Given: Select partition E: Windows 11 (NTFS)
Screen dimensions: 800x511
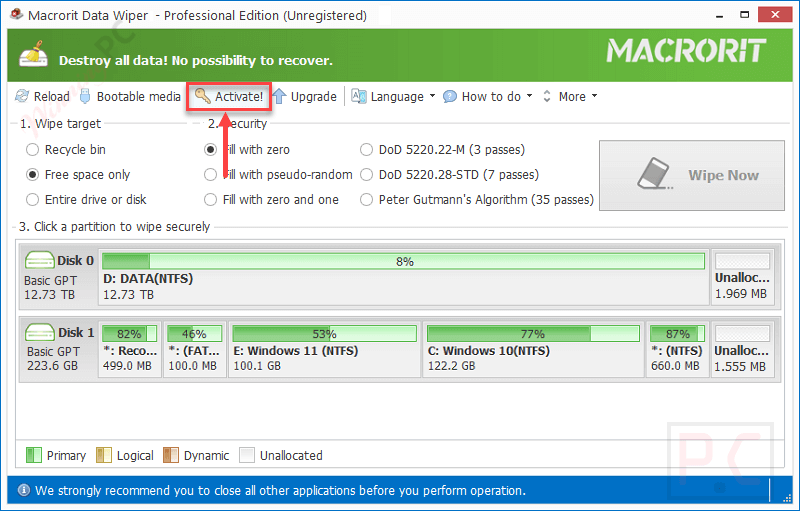Looking at the screenshot, I should pos(324,350).
